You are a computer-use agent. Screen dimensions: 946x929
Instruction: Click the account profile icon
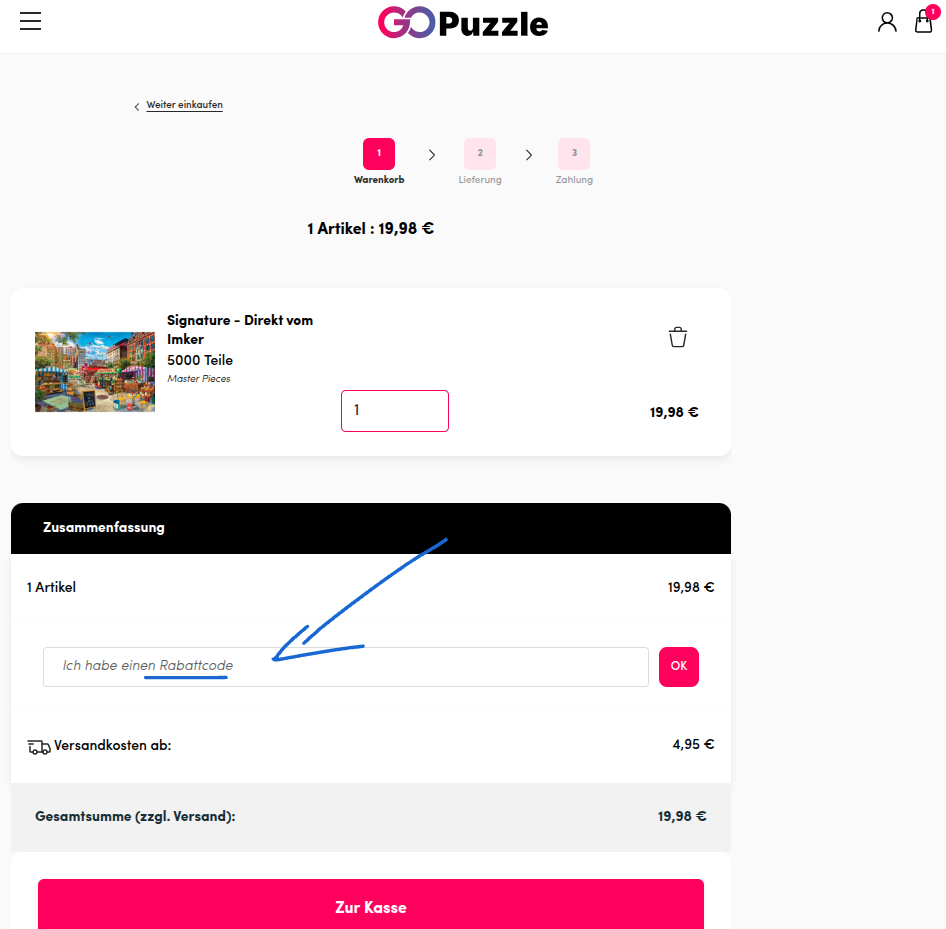887,21
